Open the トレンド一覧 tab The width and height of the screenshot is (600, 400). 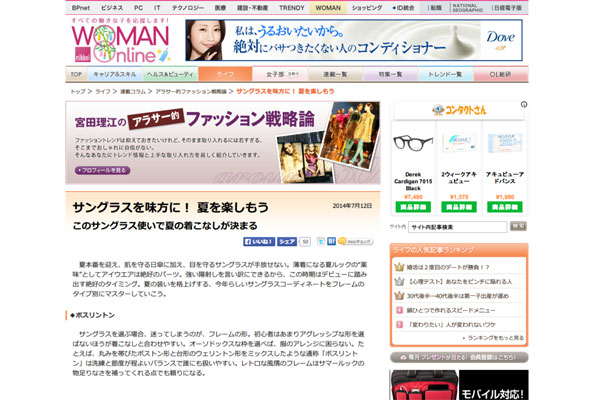coord(445,74)
